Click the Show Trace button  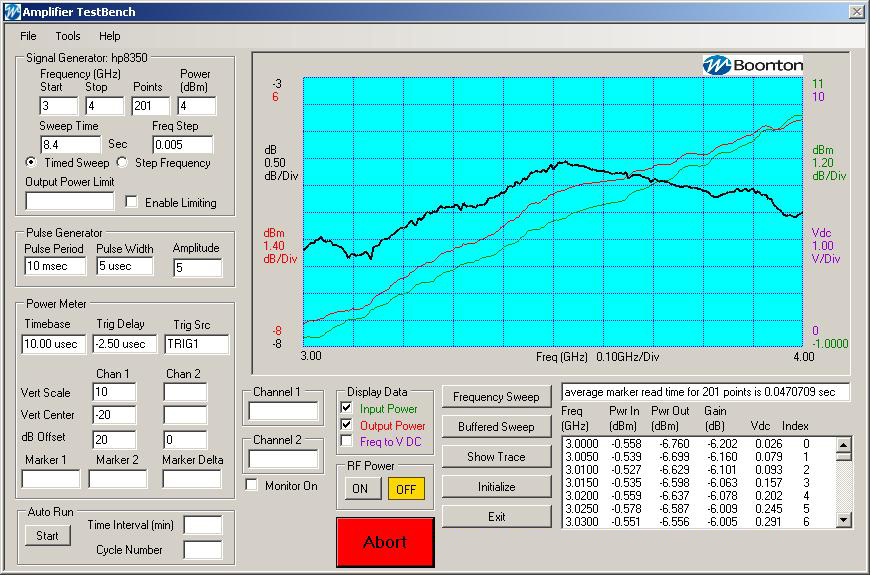(x=496, y=457)
